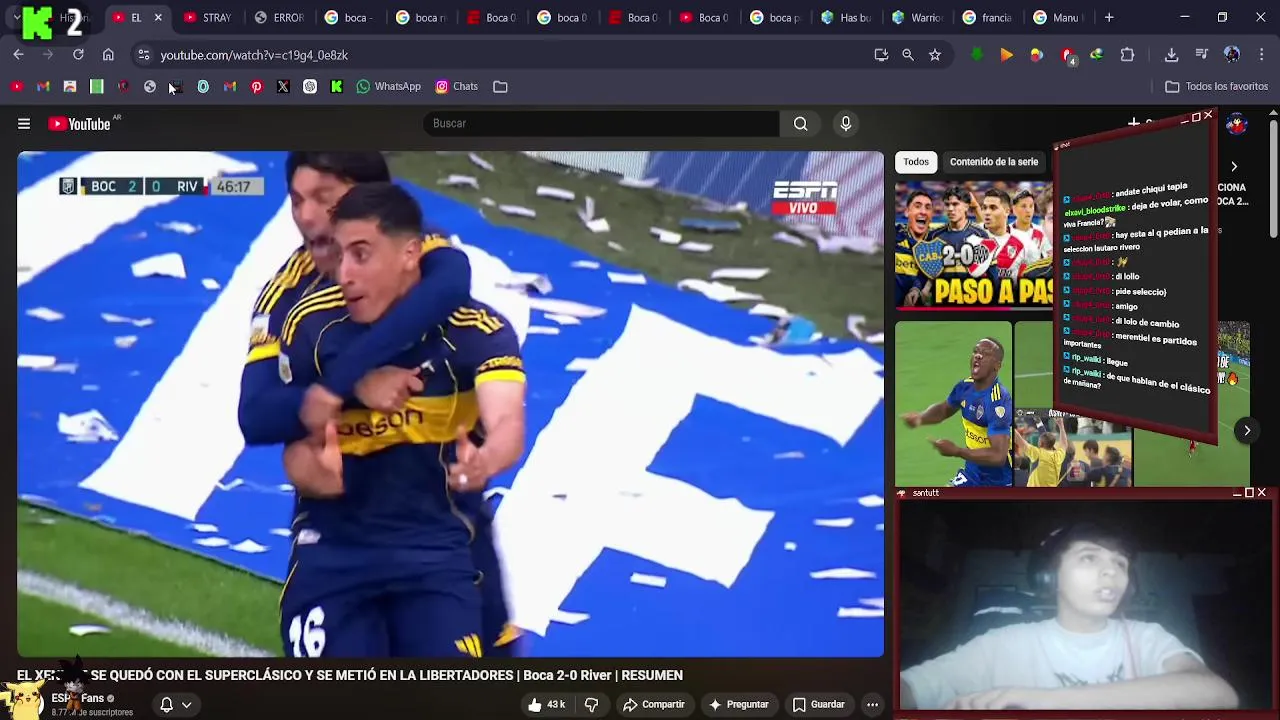Click the address bar URL youtube.com/watch

(254, 55)
